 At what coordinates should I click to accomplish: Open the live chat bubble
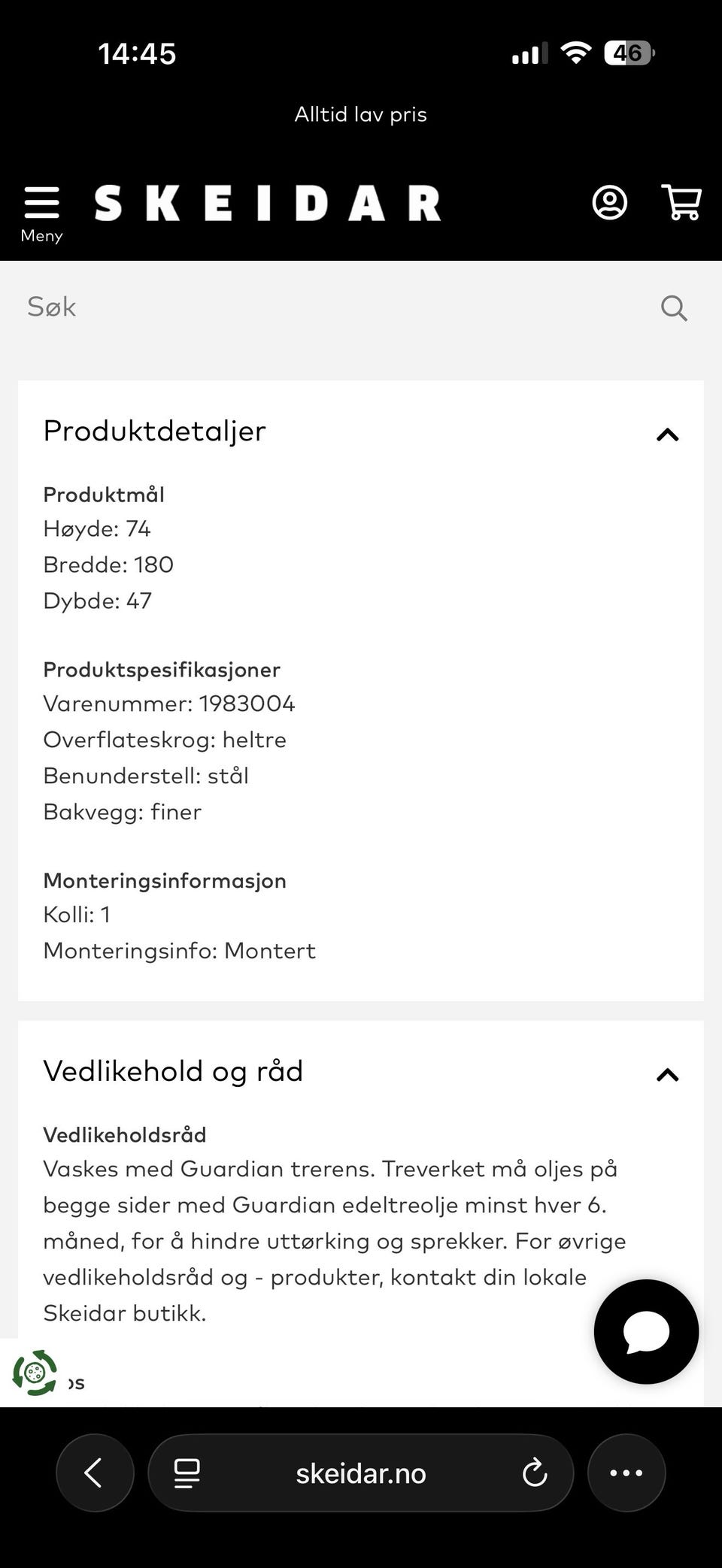click(646, 1332)
